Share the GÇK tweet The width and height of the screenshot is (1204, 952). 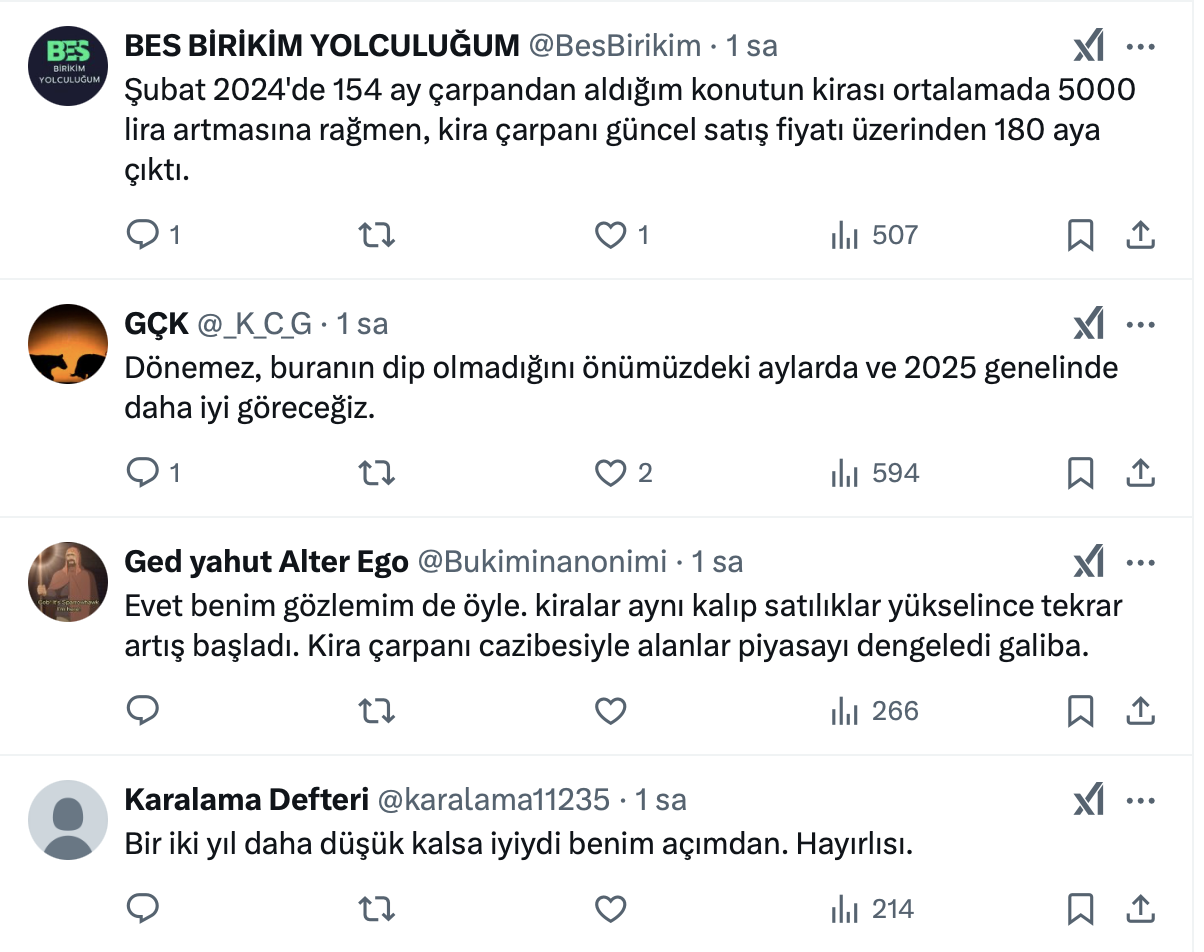pyautogui.click(x=1140, y=473)
